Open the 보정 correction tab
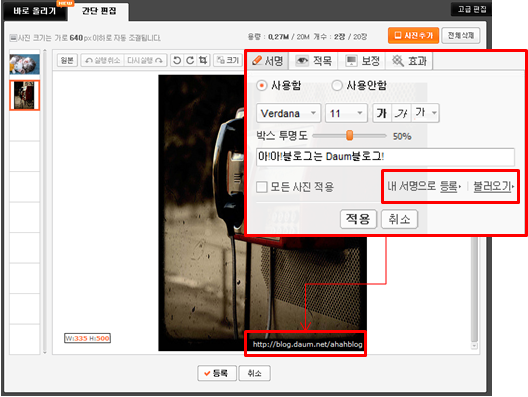This screenshot has width=528, height=397. pyautogui.click(x=362, y=61)
